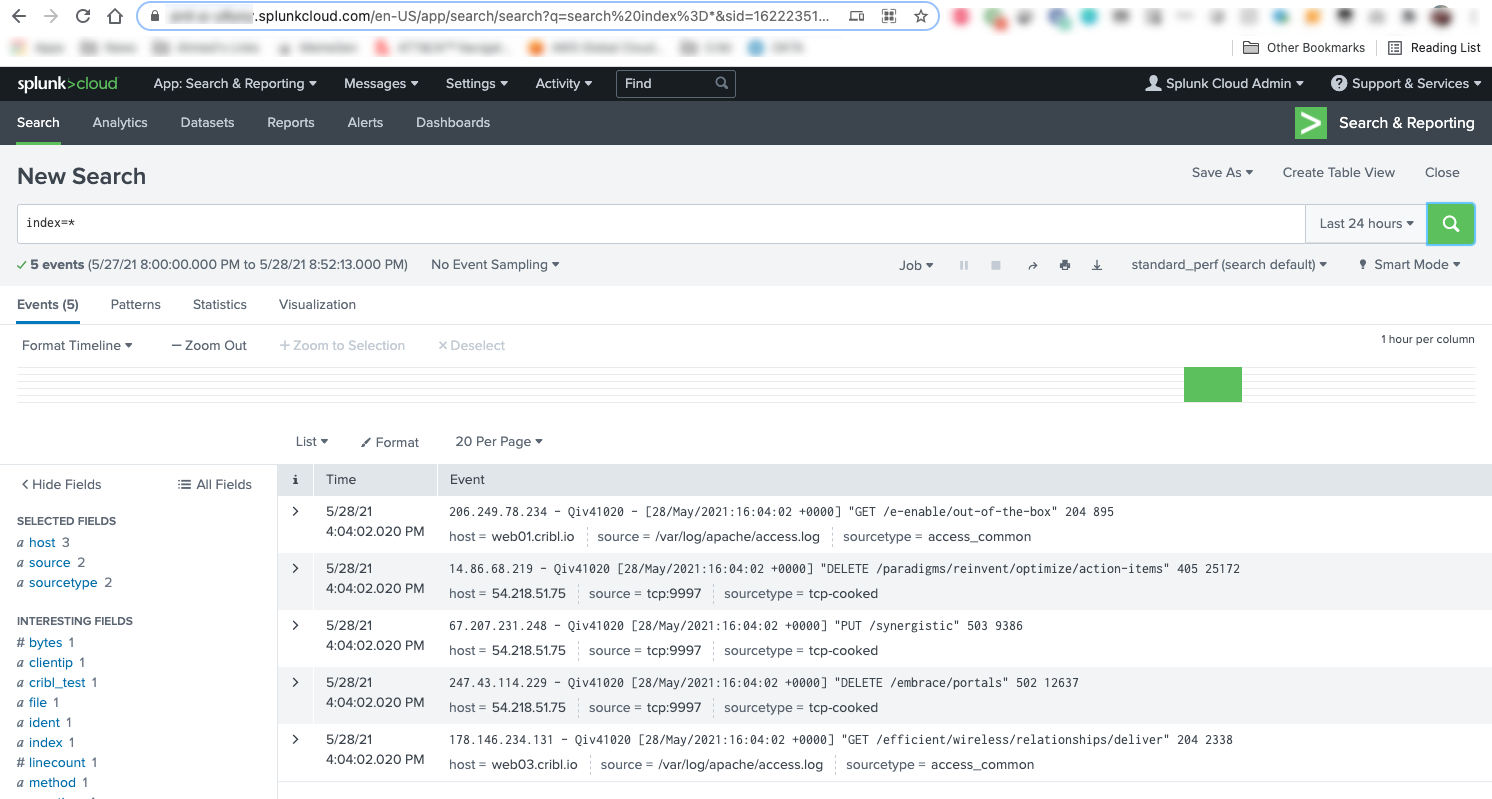Export search results with the download icon

[1097, 265]
